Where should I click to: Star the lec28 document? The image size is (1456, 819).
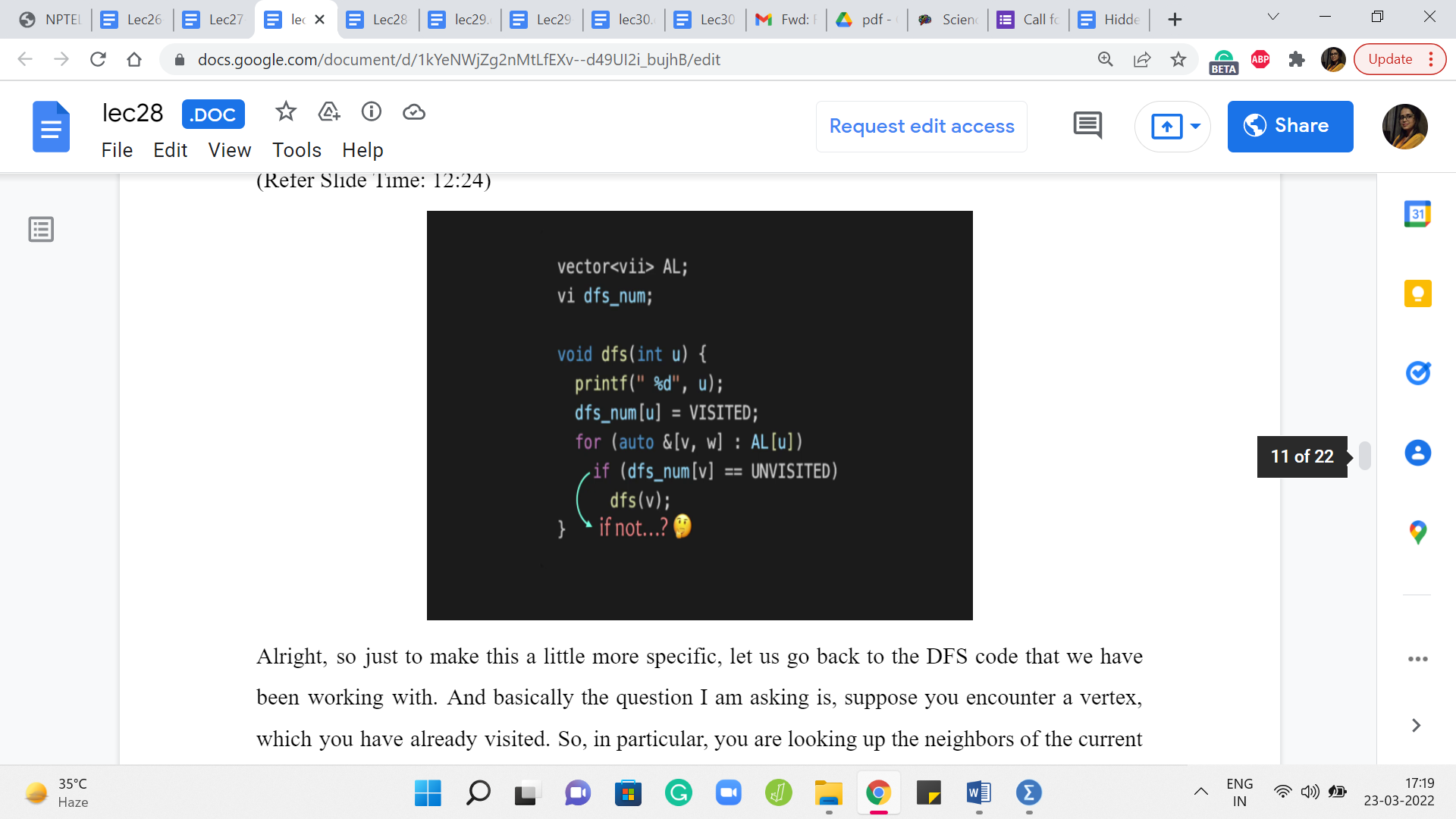click(x=285, y=112)
